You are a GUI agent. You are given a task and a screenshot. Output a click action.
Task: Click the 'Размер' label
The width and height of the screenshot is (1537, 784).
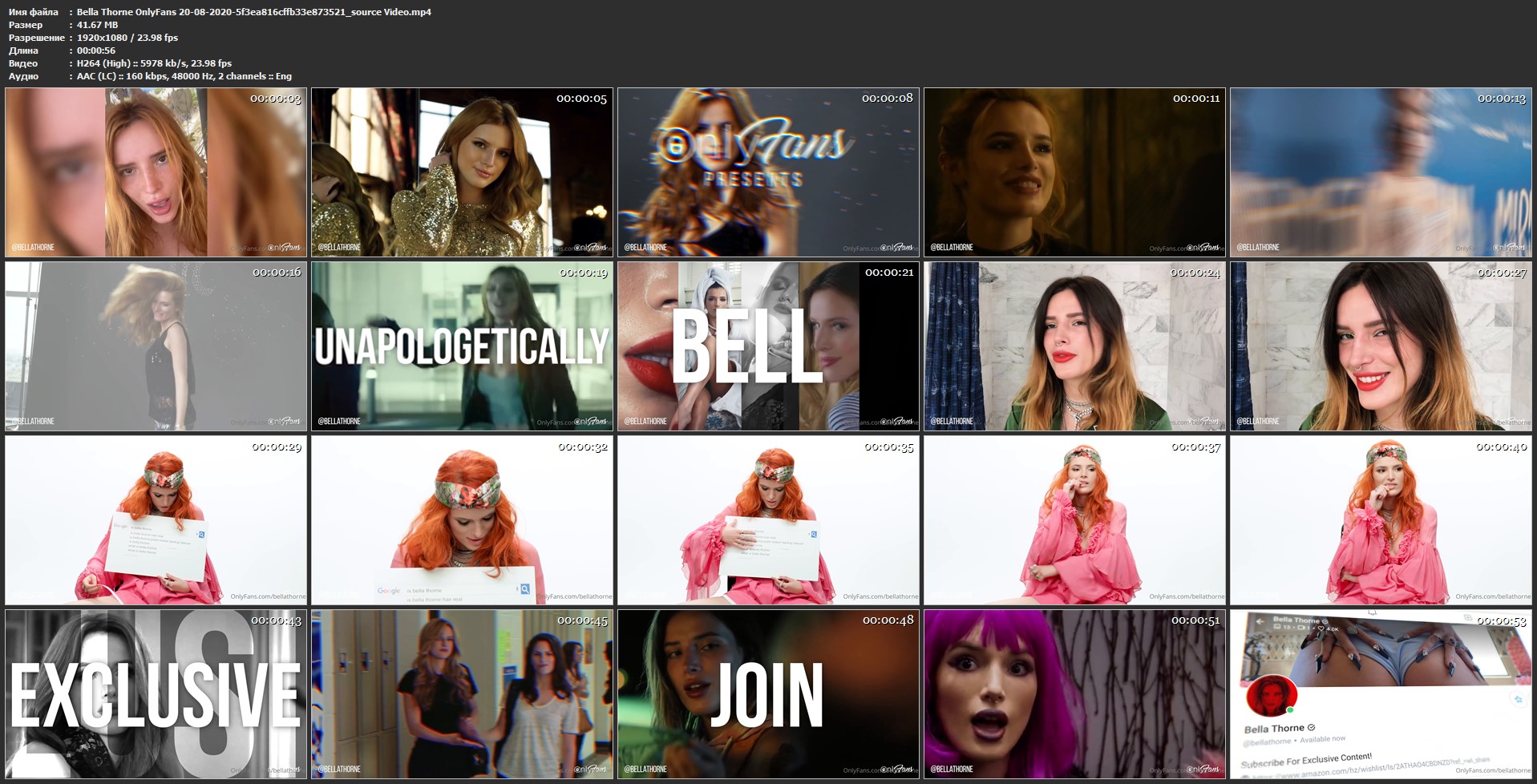26,25
